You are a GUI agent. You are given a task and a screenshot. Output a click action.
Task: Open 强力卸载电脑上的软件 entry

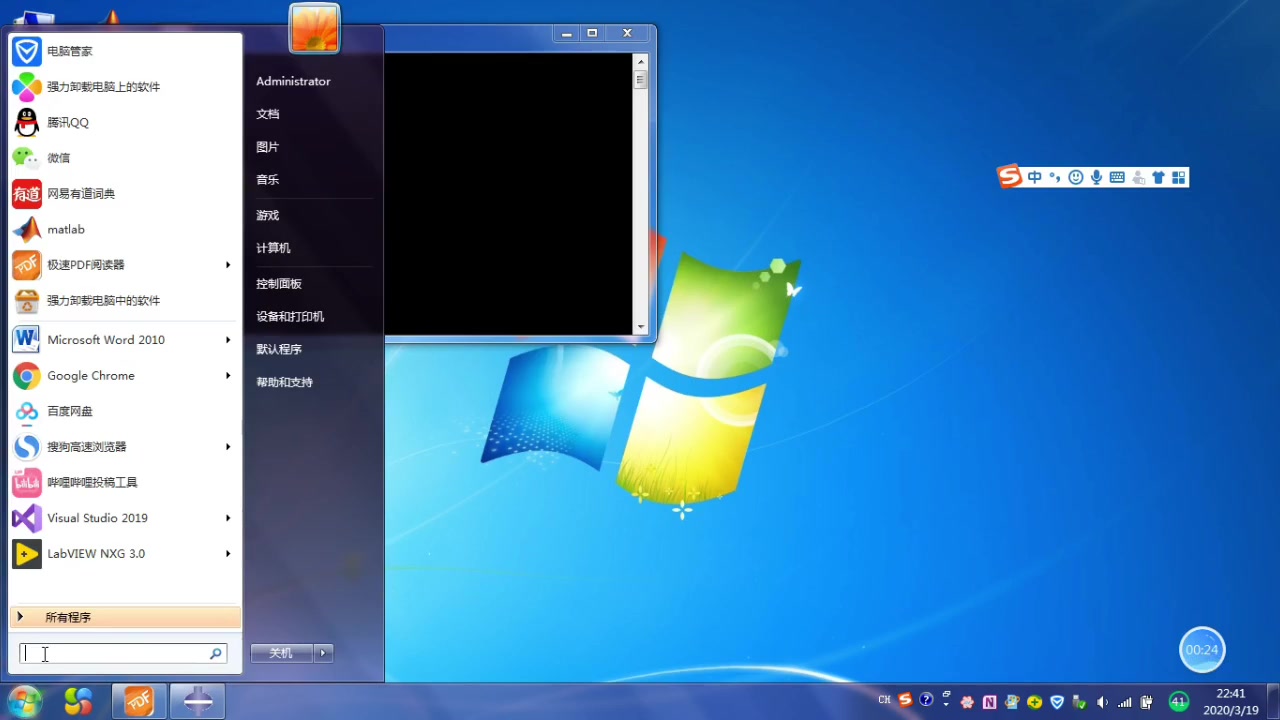125,87
